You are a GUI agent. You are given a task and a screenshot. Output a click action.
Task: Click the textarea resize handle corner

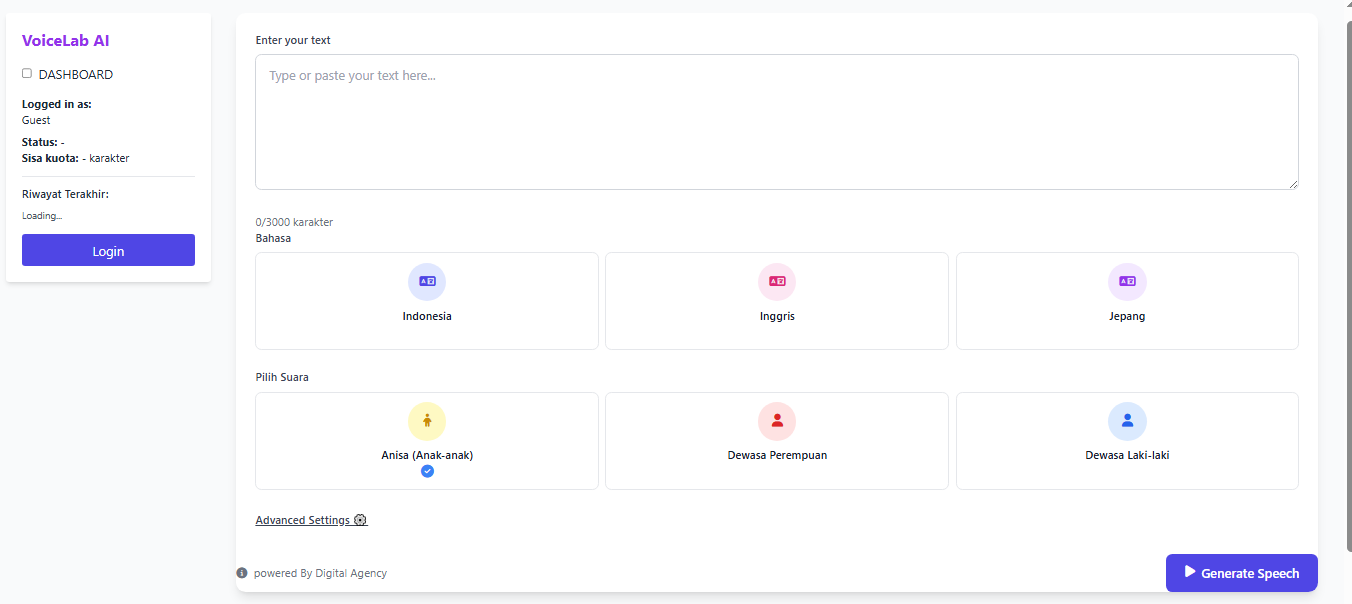click(1293, 184)
